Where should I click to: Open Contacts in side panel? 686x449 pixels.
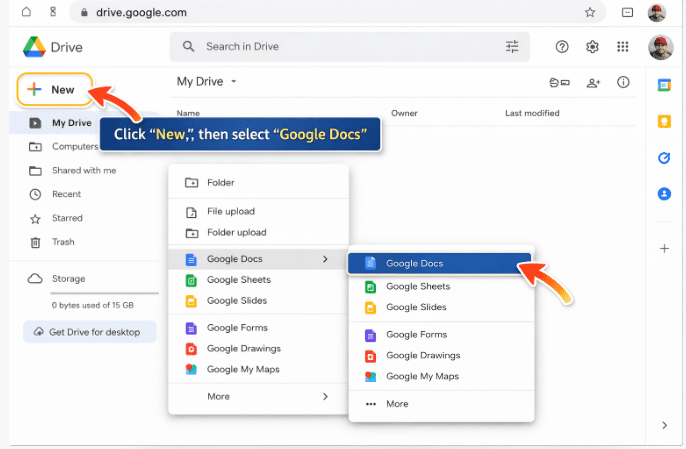coord(664,194)
